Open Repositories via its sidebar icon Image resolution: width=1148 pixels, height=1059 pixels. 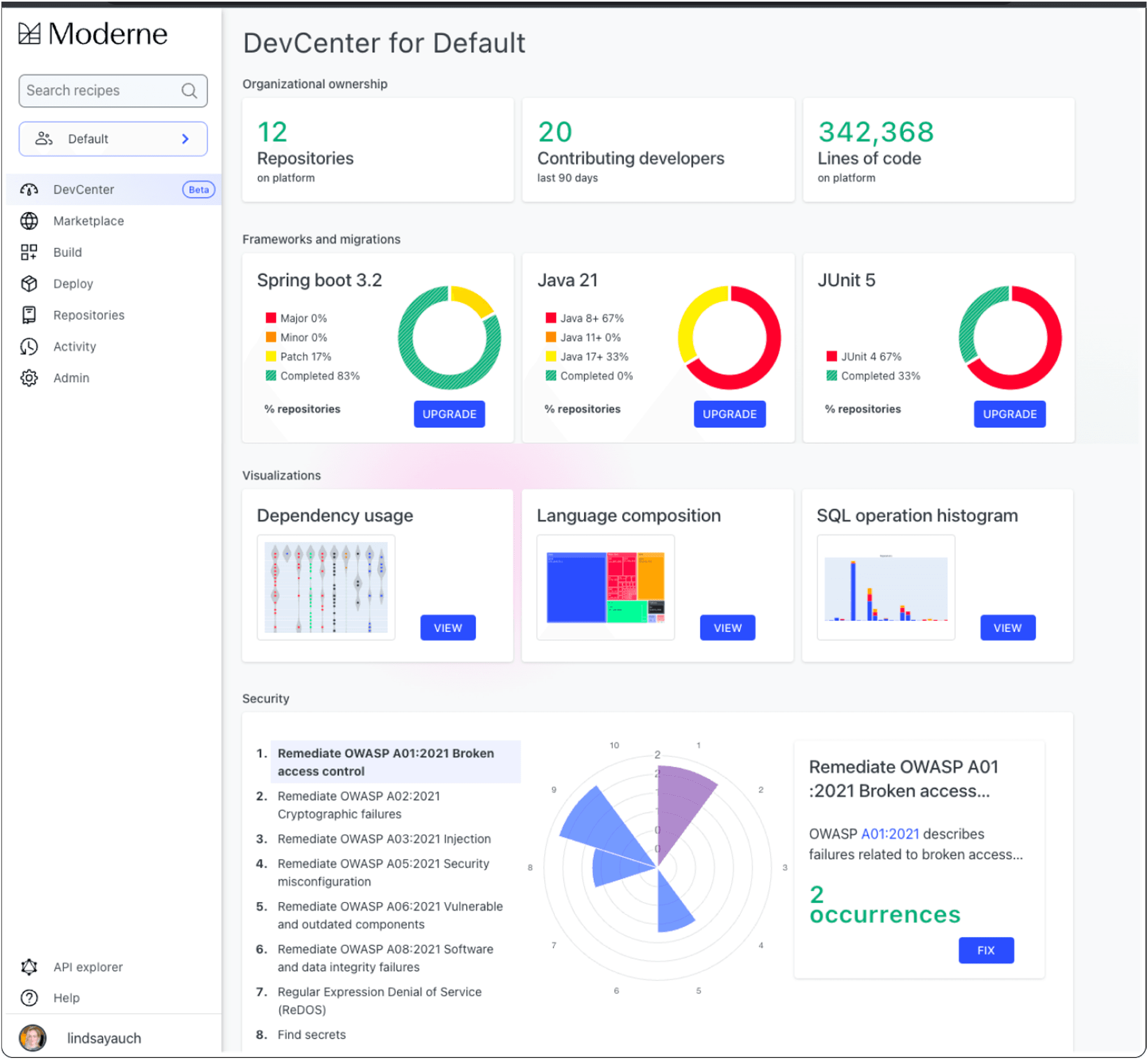click(x=28, y=315)
